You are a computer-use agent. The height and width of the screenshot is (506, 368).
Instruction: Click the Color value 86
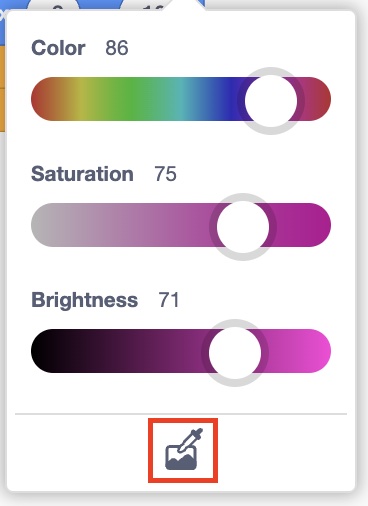coord(117,48)
